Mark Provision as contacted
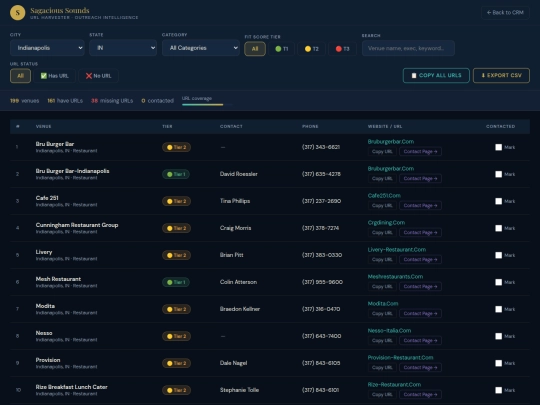This screenshot has height=405, width=540. pos(498,363)
